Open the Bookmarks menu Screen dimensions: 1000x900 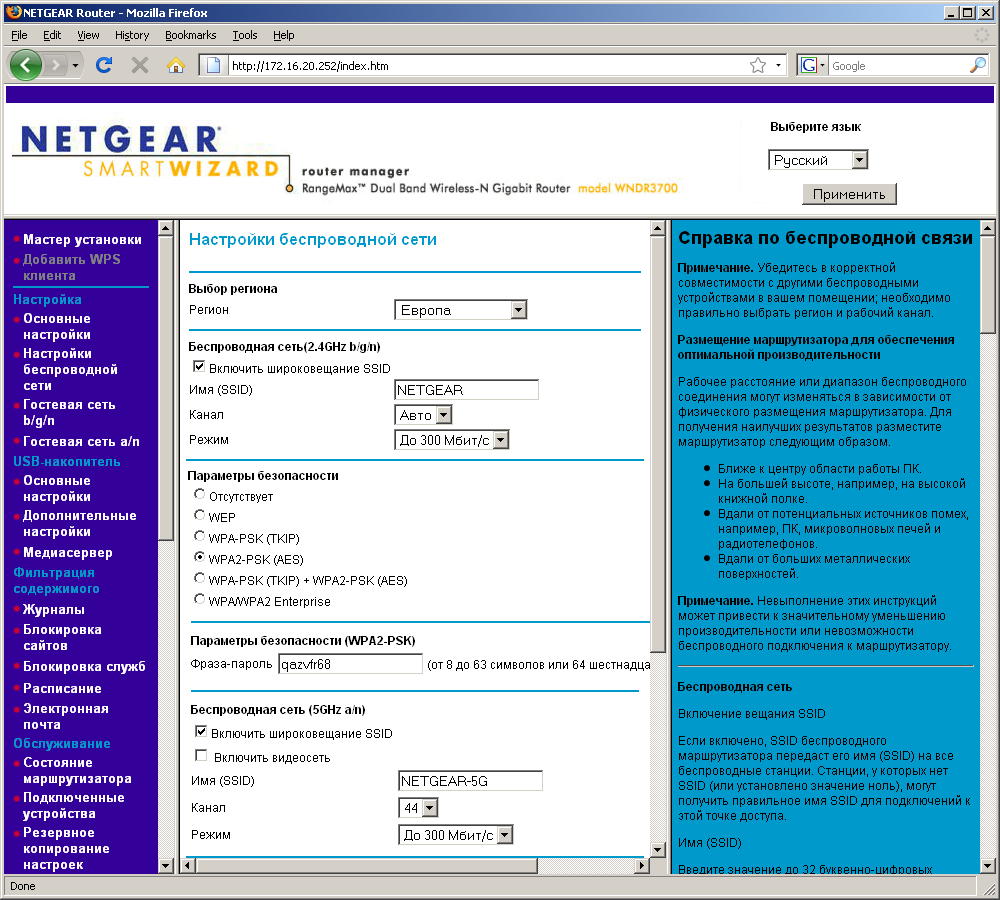pyautogui.click(x=191, y=35)
